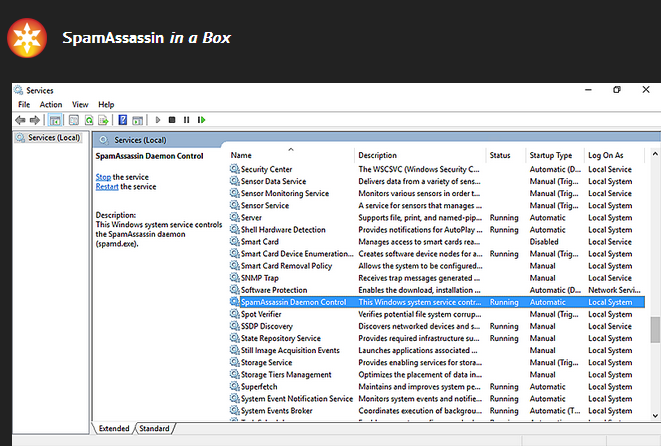Viewport: 661px width, 446px height.
Task: Toggle the Show/Hide Console Tree icon
Action: pyautogui.click(x=56, y=120)
